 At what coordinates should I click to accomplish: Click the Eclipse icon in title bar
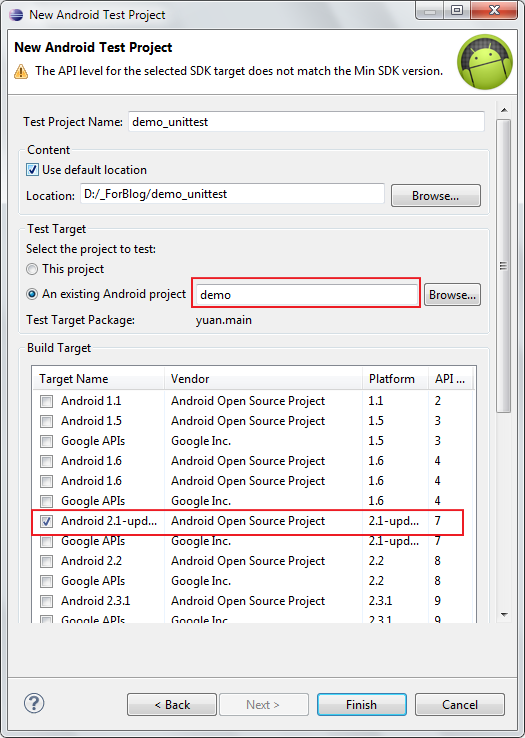[16, 15]
